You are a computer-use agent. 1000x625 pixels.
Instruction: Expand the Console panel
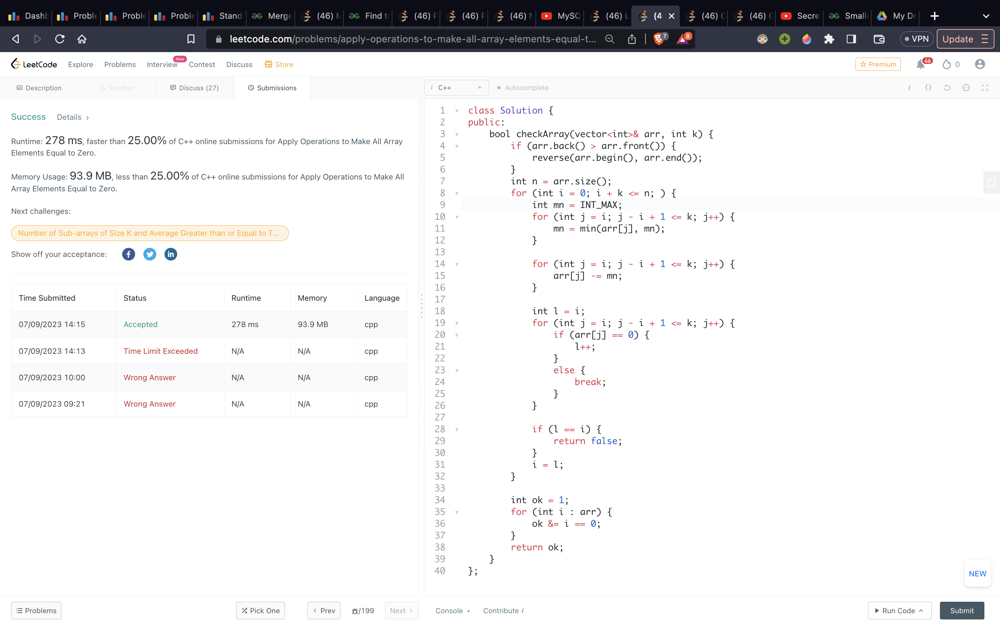(452, 610)
